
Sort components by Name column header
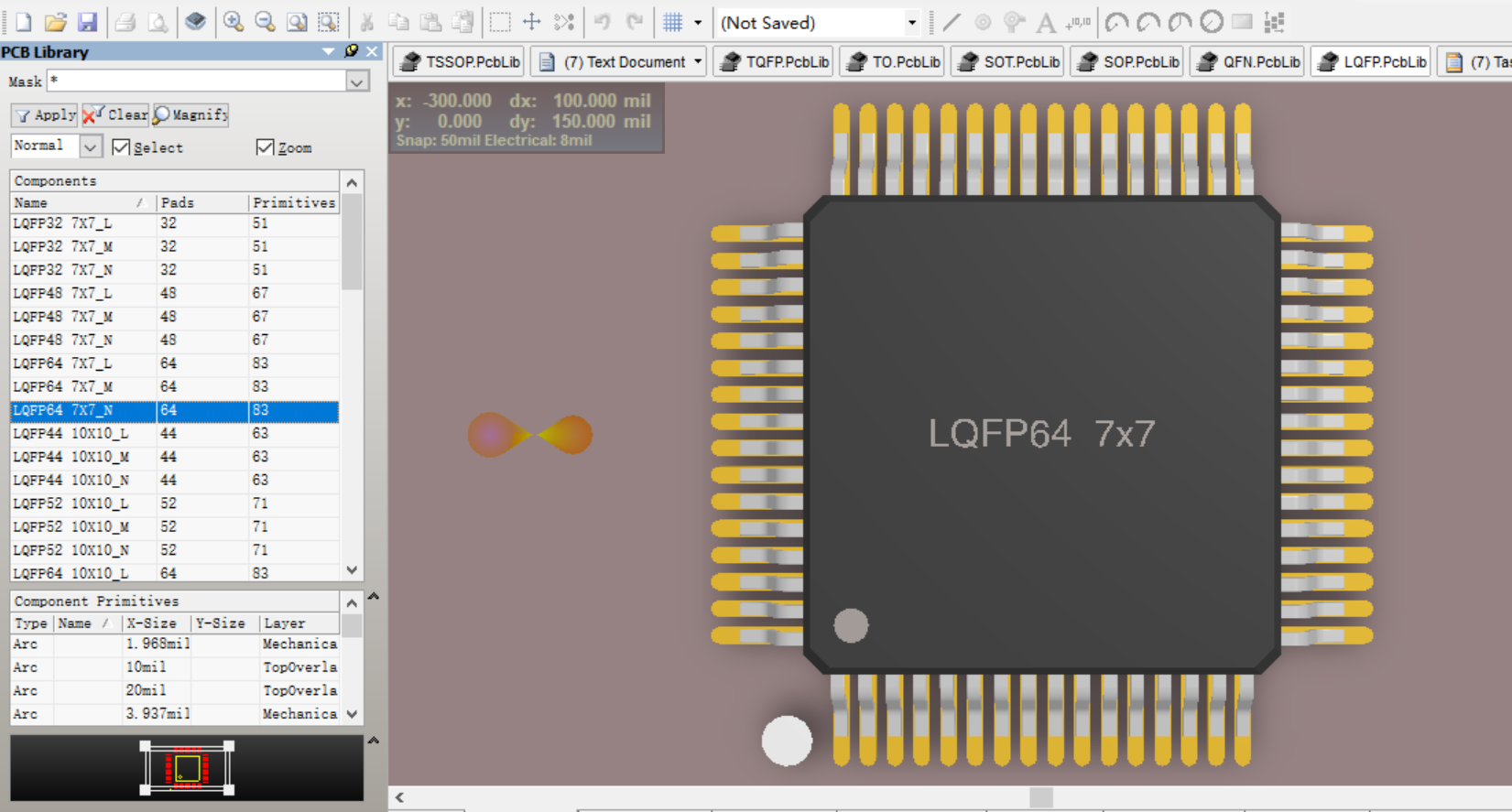point(82,202)
